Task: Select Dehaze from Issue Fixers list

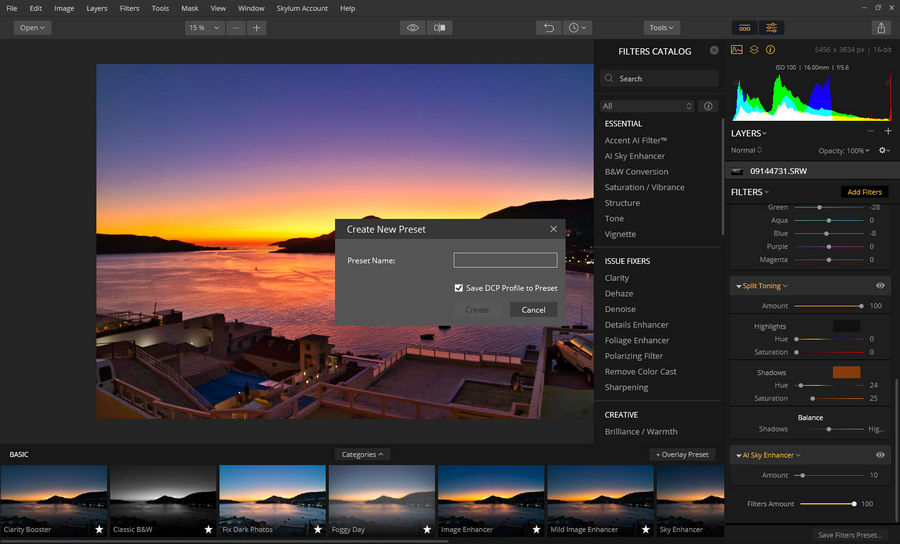Action: (x=619, y=293)
